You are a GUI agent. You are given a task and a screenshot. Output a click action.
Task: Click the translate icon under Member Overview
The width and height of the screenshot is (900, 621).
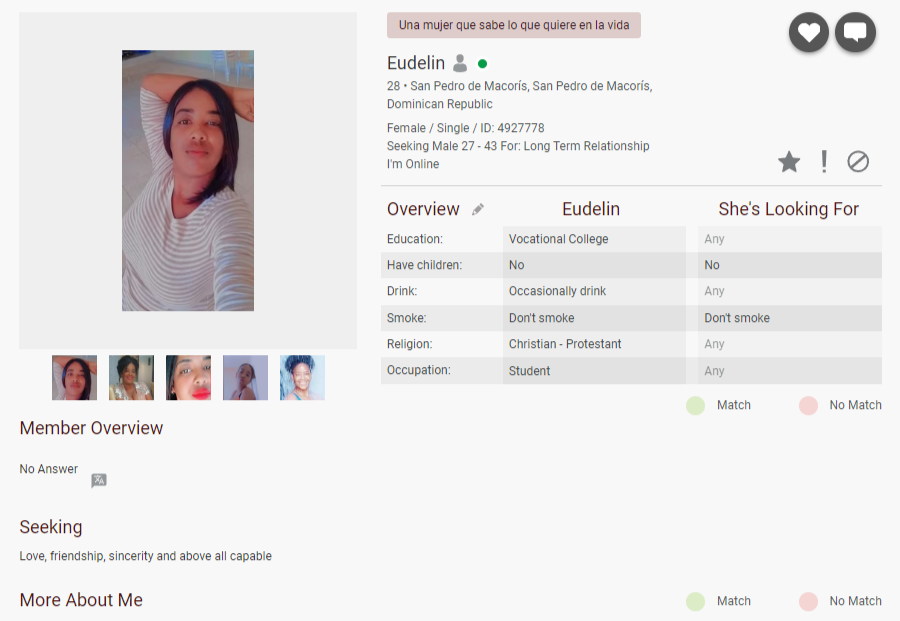(99, 480)
